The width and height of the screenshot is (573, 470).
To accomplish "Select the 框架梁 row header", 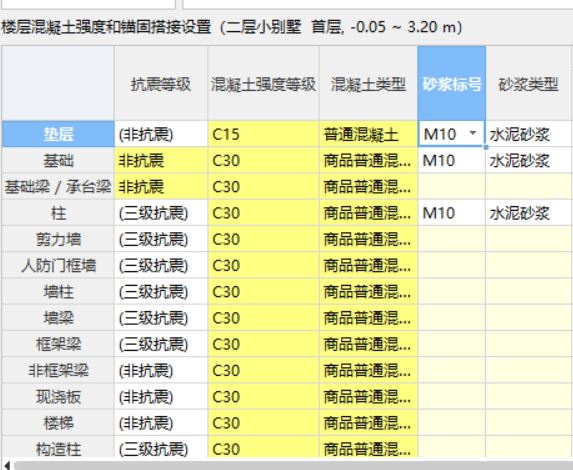I will (58, 344).
